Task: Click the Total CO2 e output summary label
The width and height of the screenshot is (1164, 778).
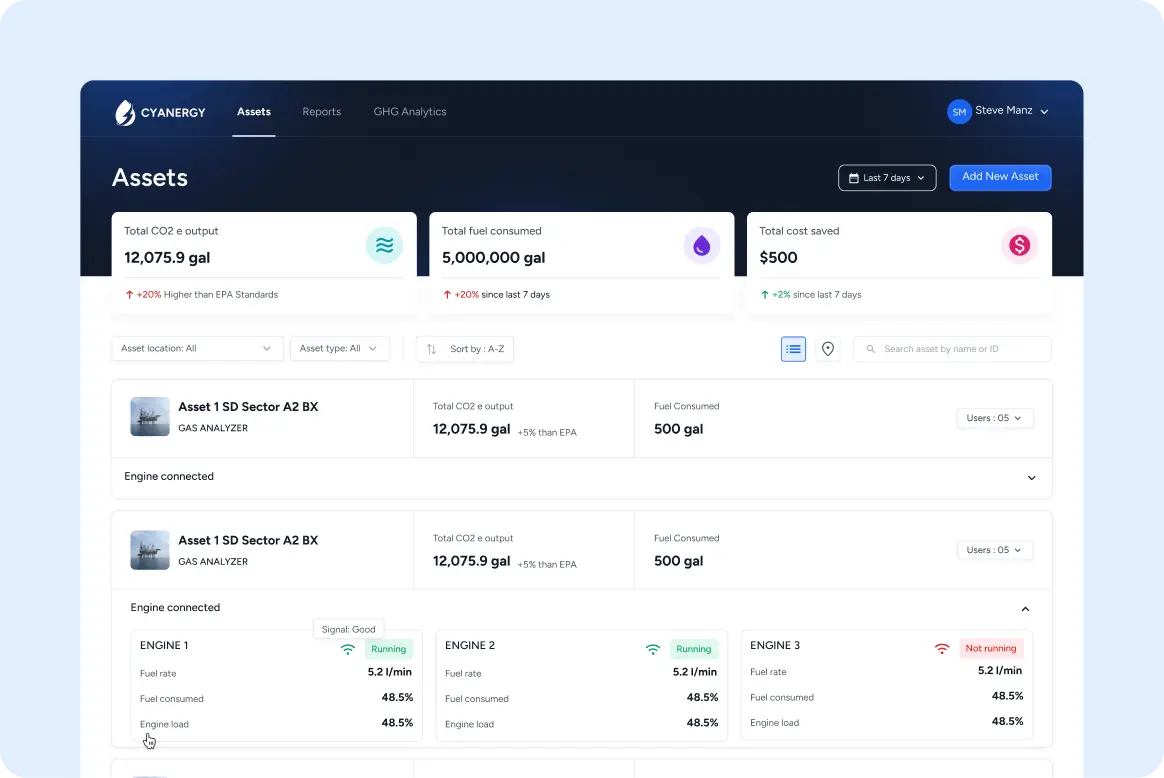Action: 171,231
